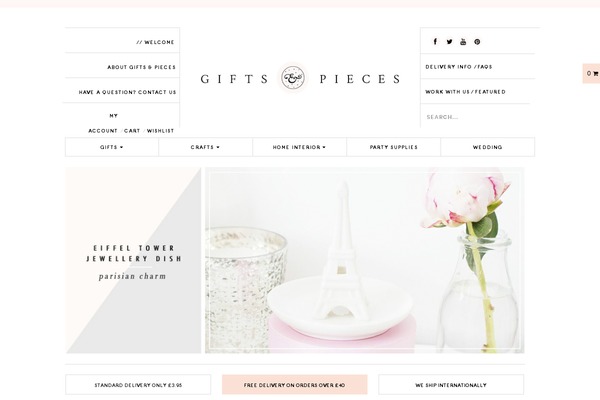Open the Wishlist link

[160, 131]
